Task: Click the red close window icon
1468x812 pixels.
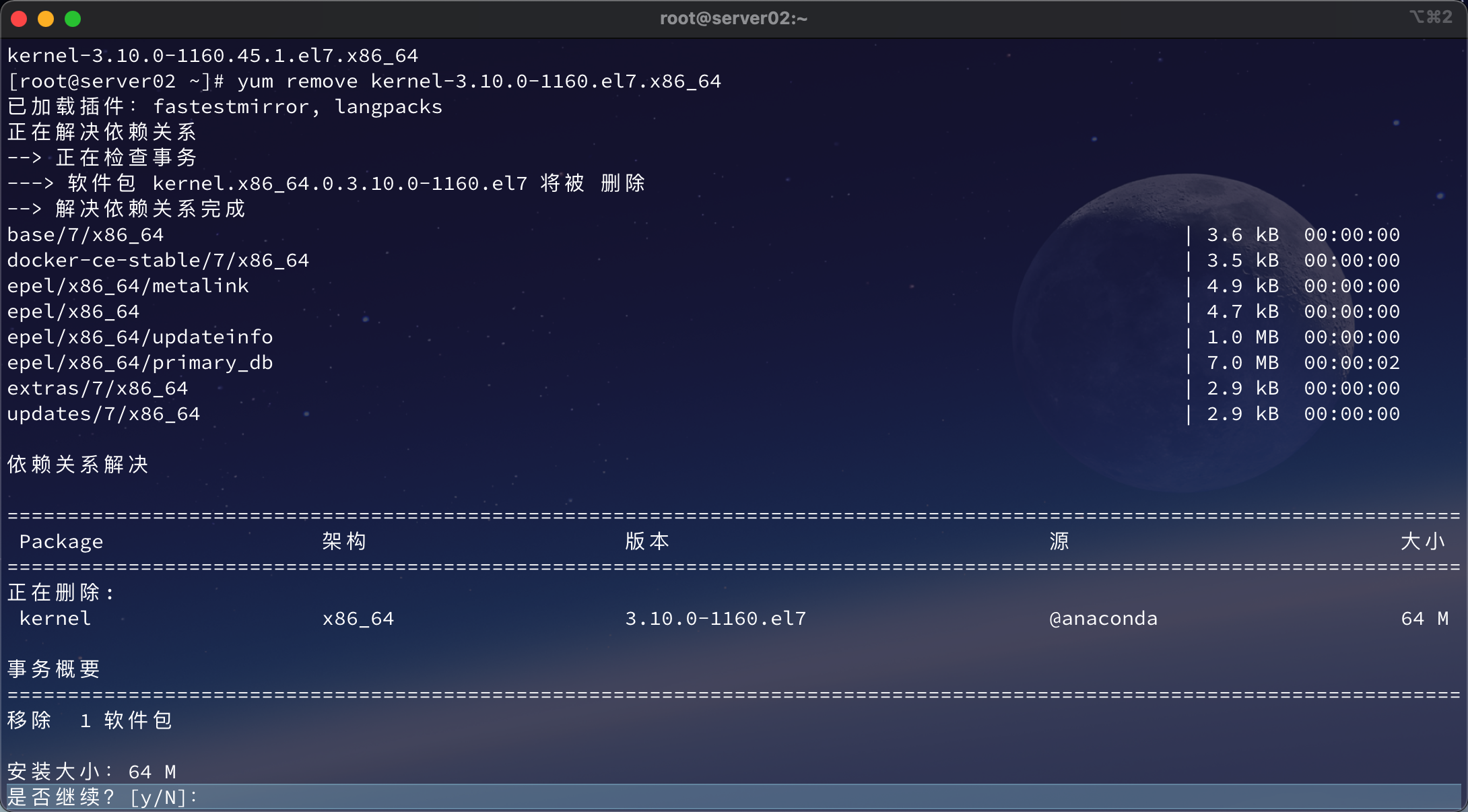Action: point(20,19)
